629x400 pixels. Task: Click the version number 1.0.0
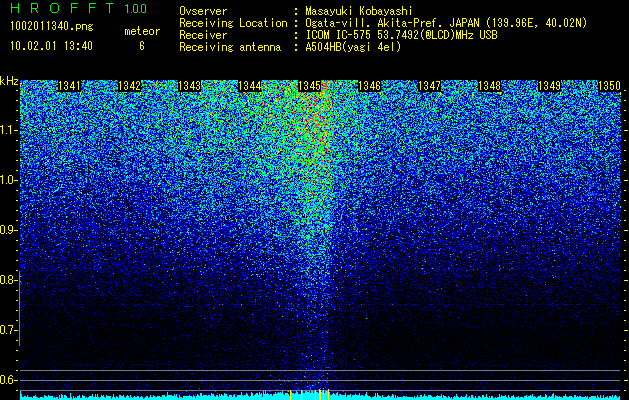tap(136, 9)
